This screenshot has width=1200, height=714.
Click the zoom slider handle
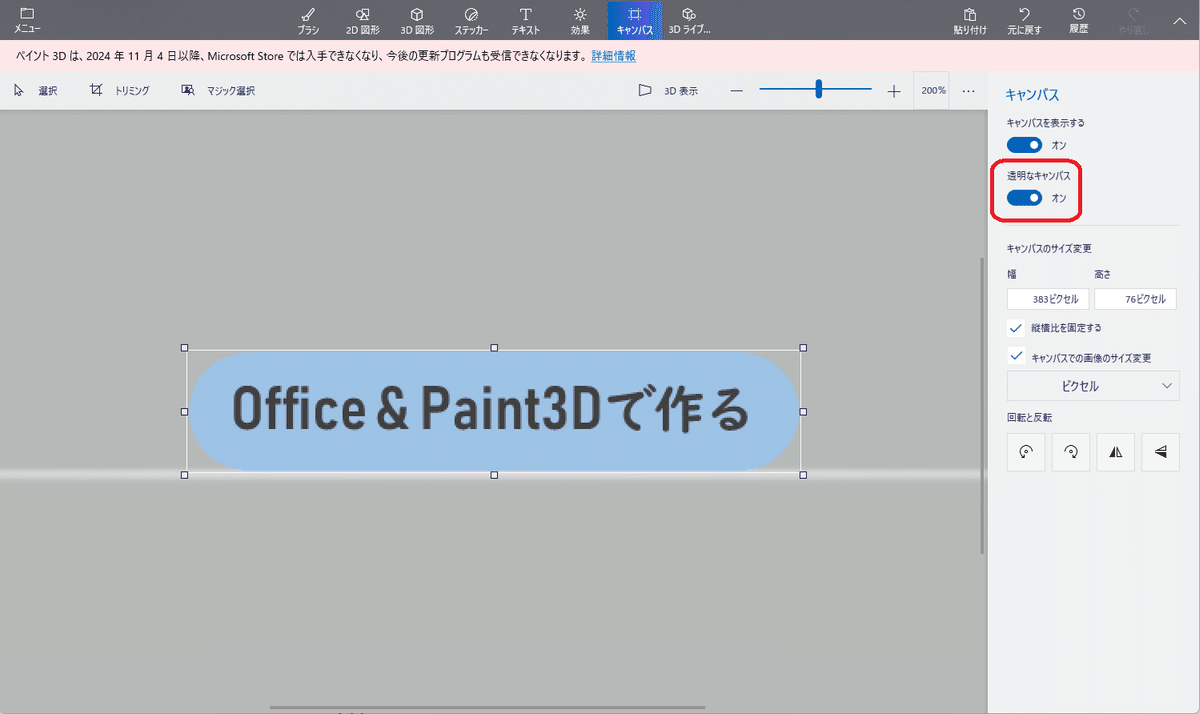pyautogui.click(x=818, y=89)
